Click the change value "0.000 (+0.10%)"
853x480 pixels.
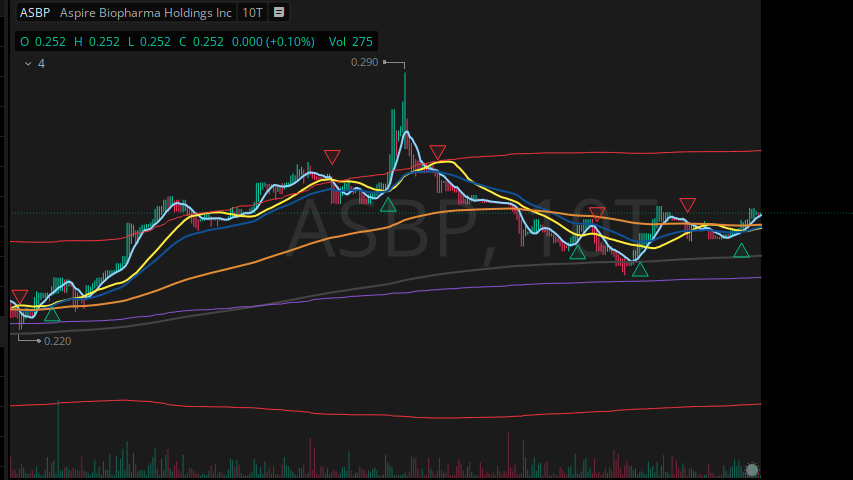[273, 42]
